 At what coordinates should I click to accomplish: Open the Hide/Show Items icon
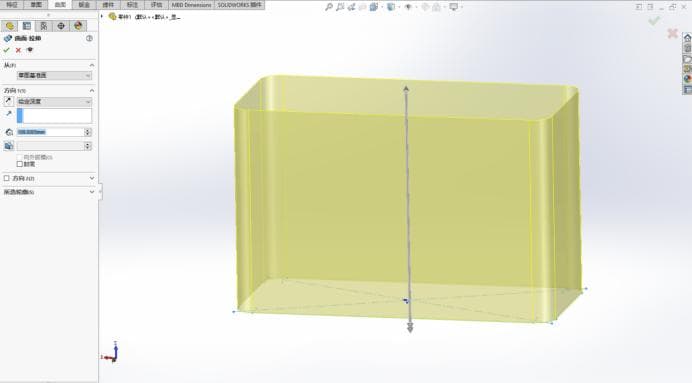408,7
